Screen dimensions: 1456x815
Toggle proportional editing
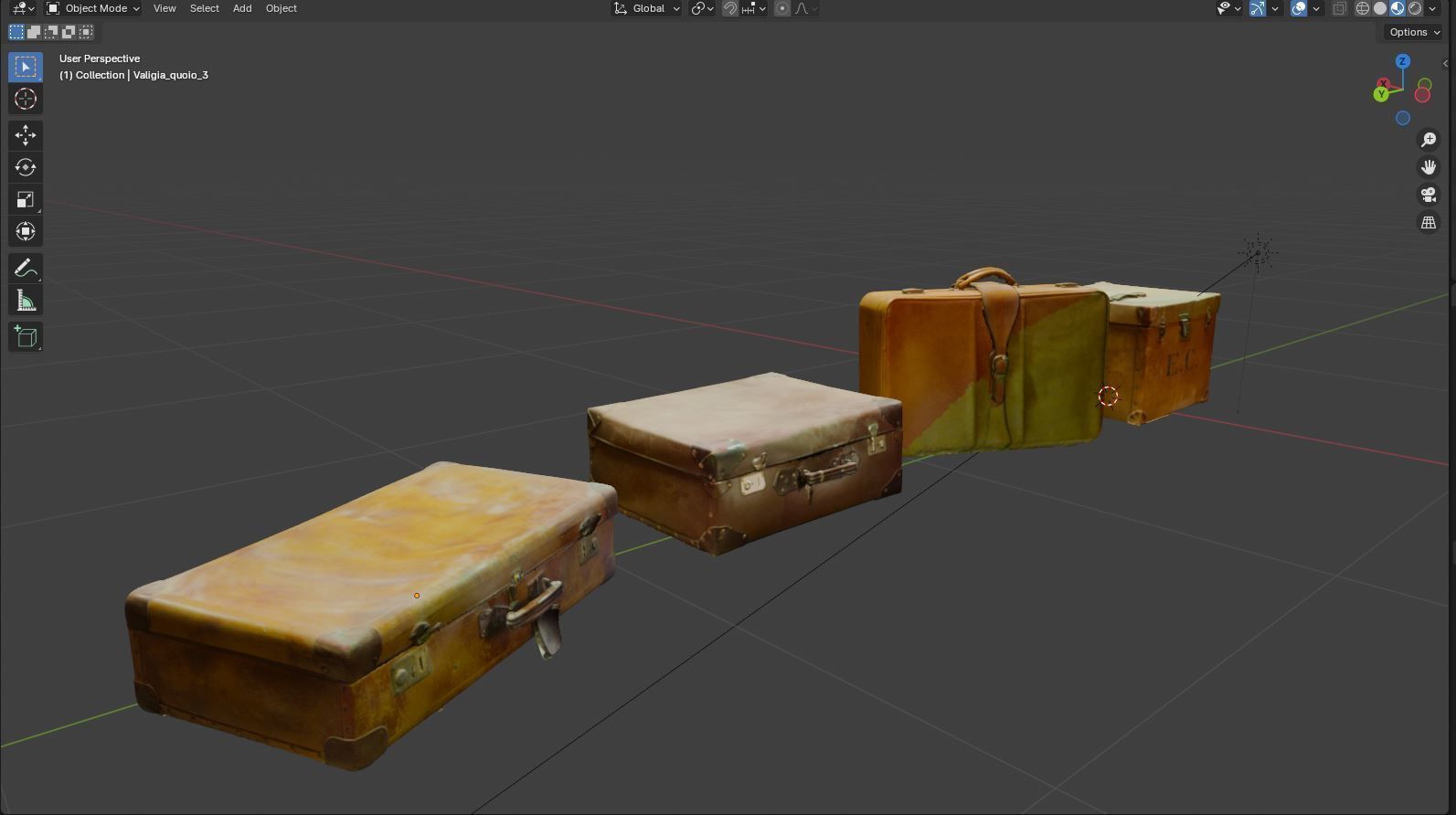point(782,8)
